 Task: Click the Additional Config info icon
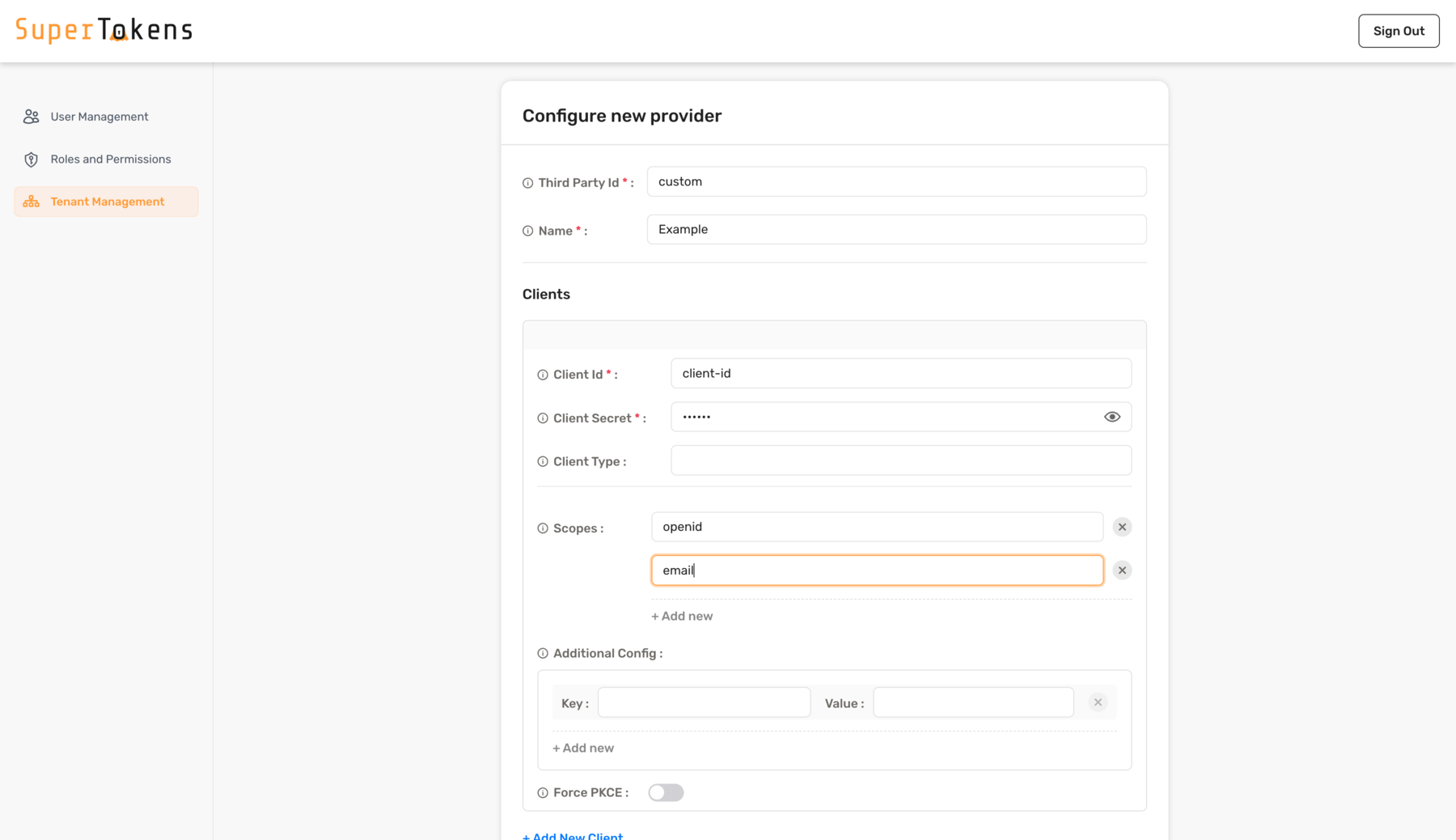[542, 653]
